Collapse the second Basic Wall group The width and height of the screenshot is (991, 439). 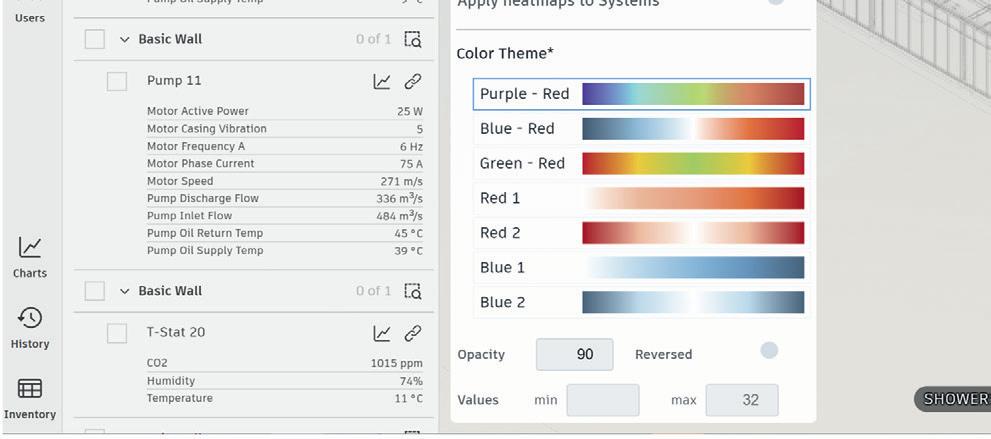click(x=125, y=291)
